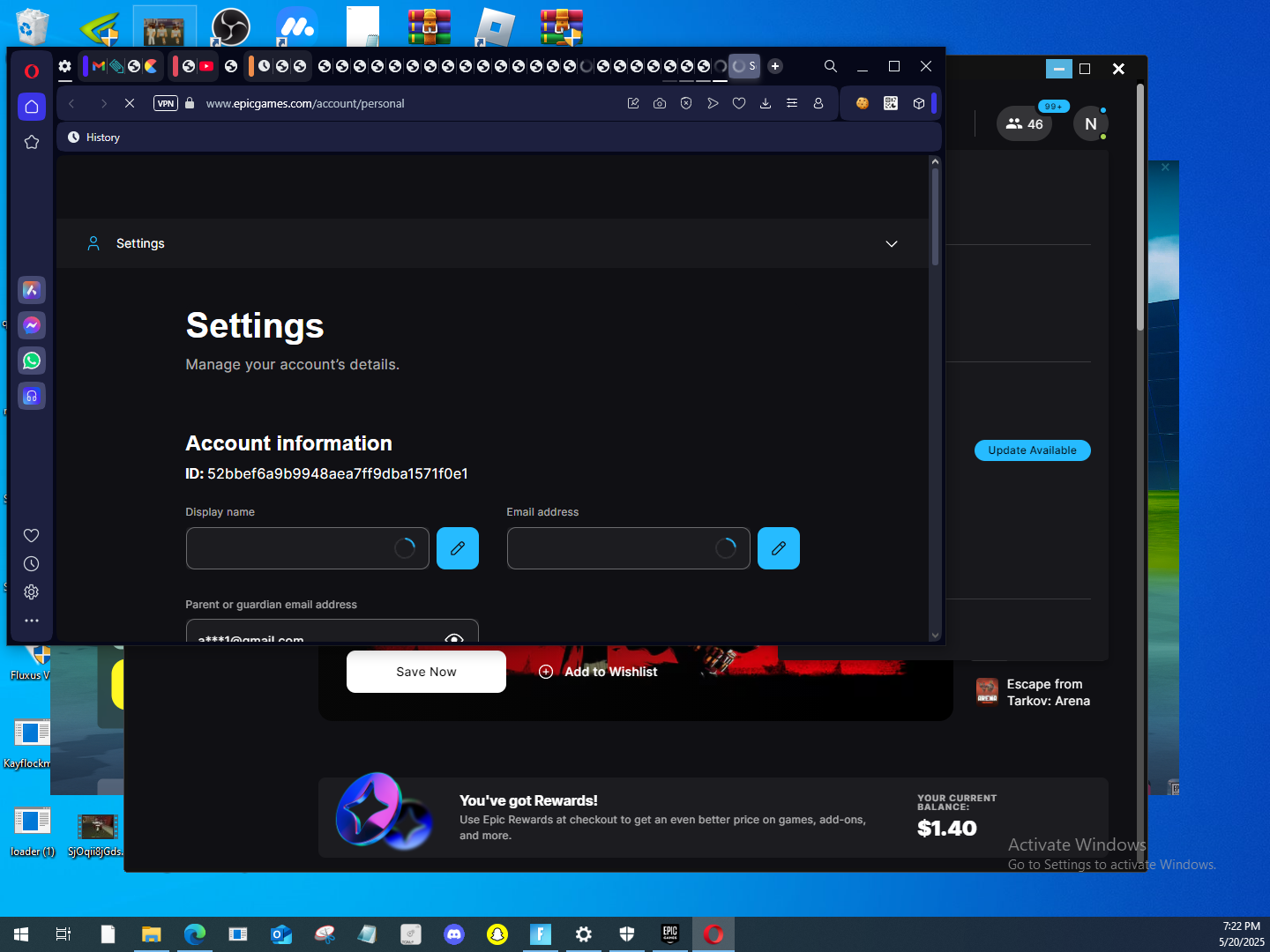Search tabs with the magnifier icon

831,66
